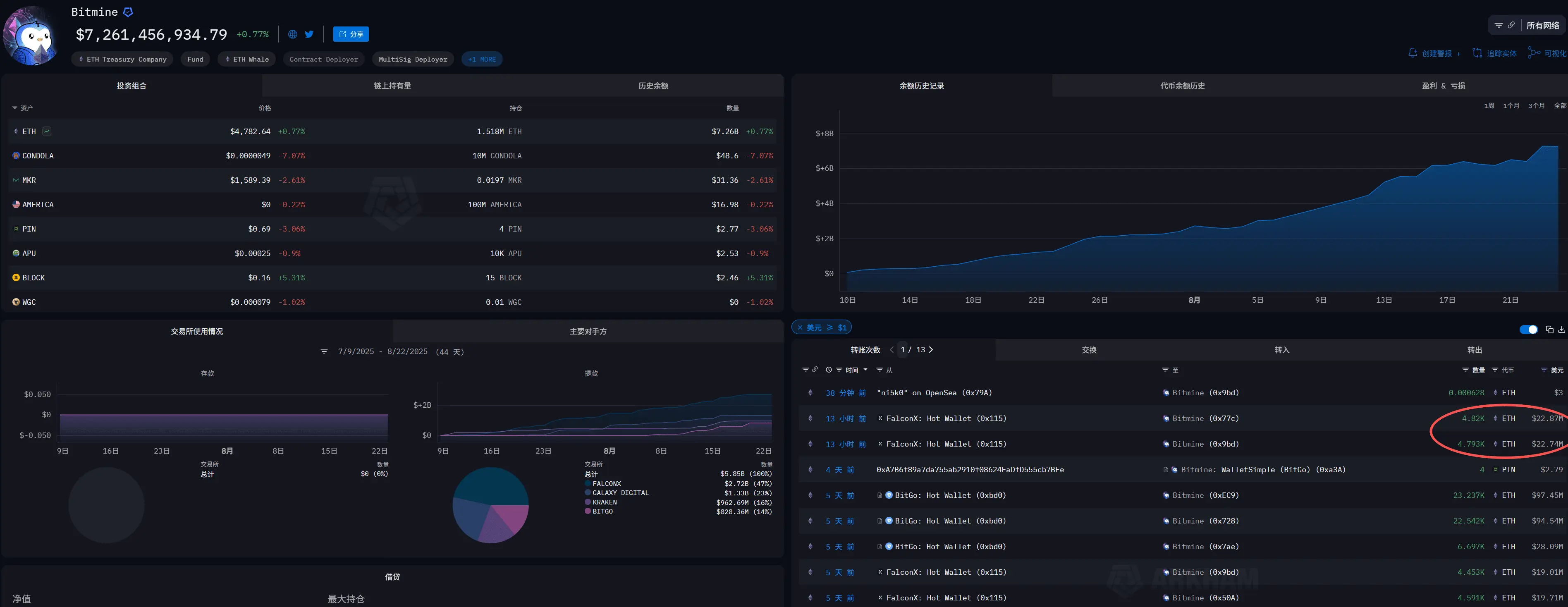
Task: Click the link icon in transfers header row
Action: [x=815, y=370]
